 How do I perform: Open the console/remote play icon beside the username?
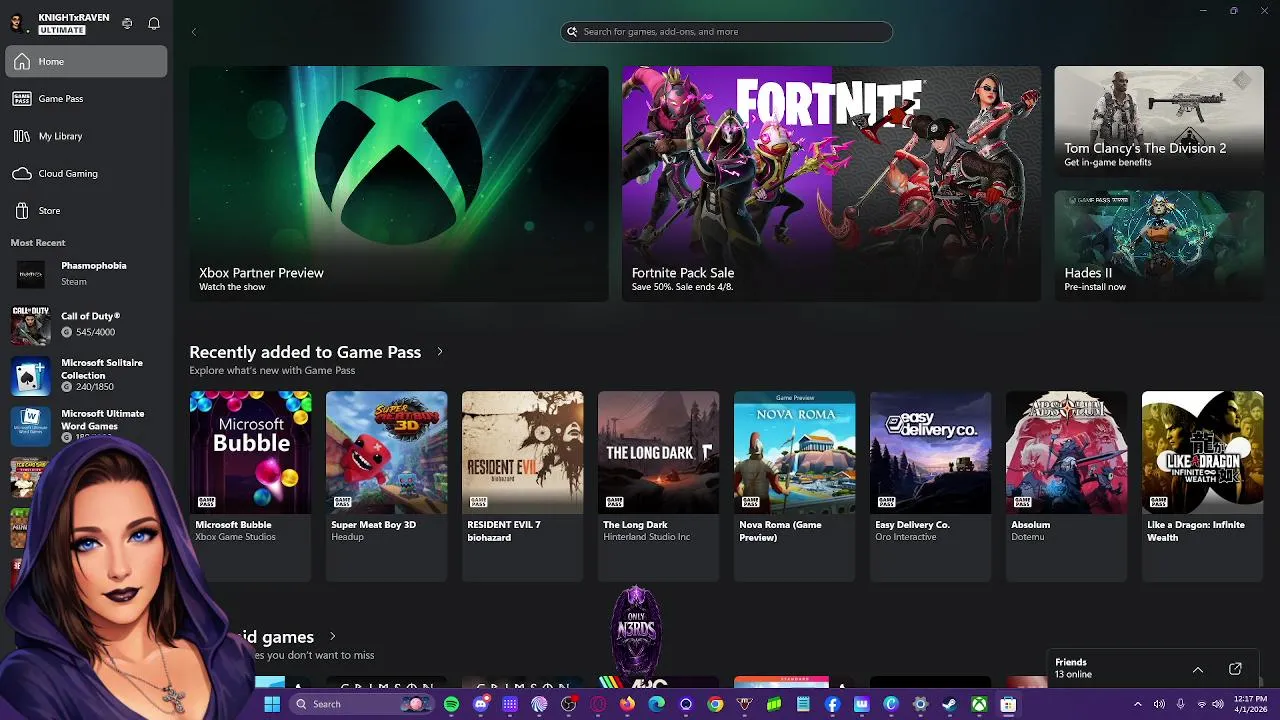click(x=127, y=23)
